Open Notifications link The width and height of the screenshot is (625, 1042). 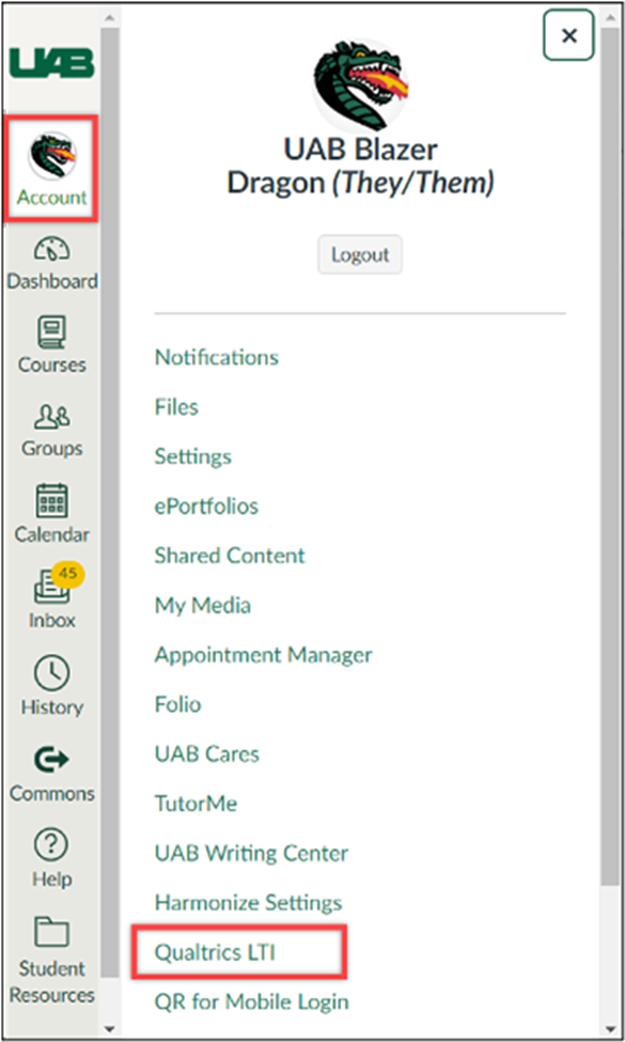click(x=216, y=357)
